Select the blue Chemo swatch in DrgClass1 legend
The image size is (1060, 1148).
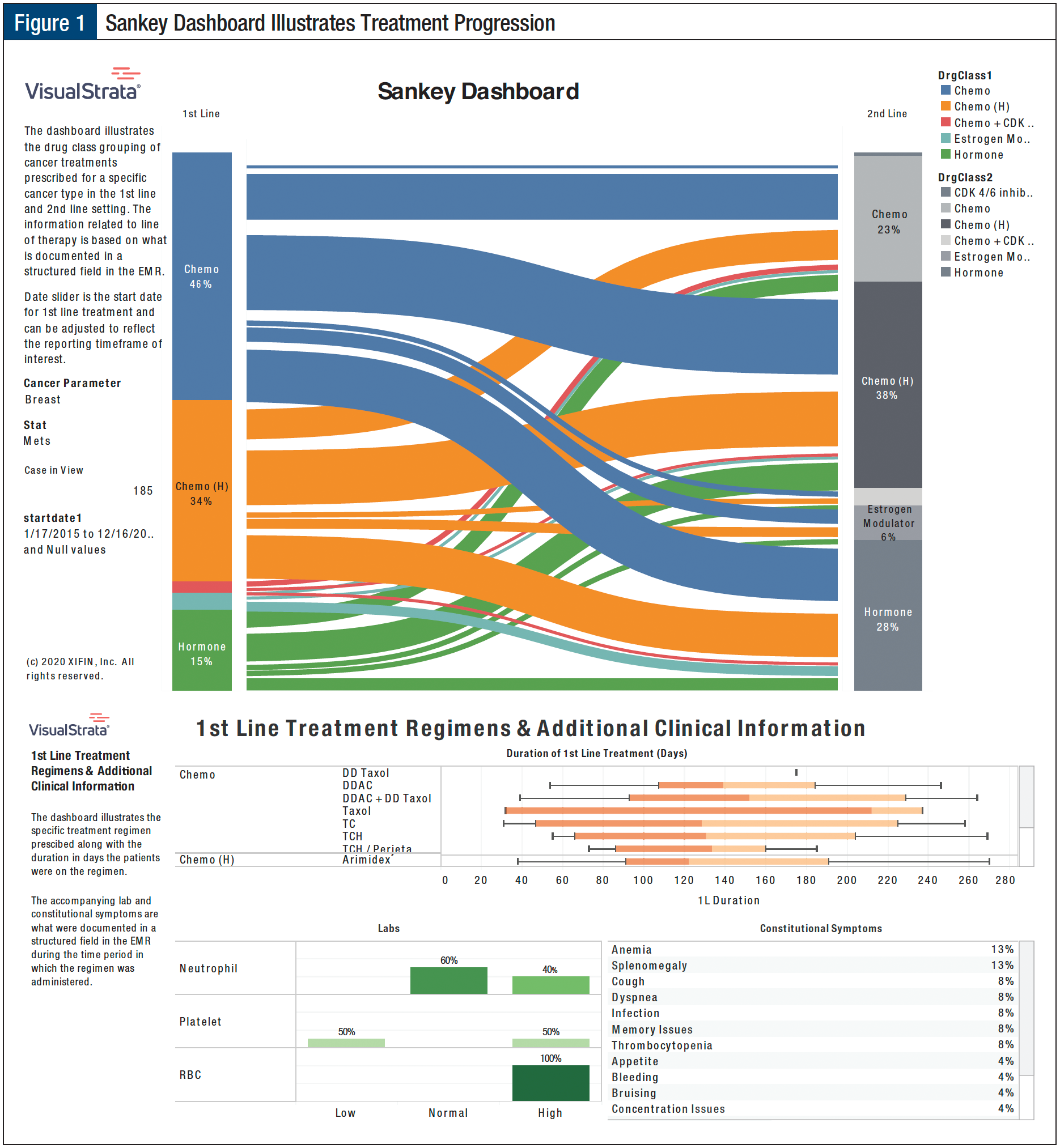tap(946, 91)
